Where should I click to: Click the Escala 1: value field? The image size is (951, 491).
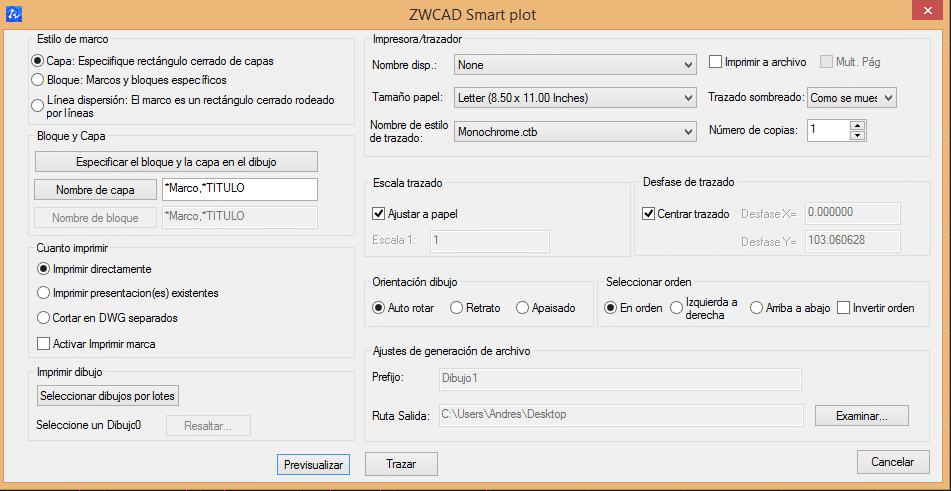pos(490,241)
